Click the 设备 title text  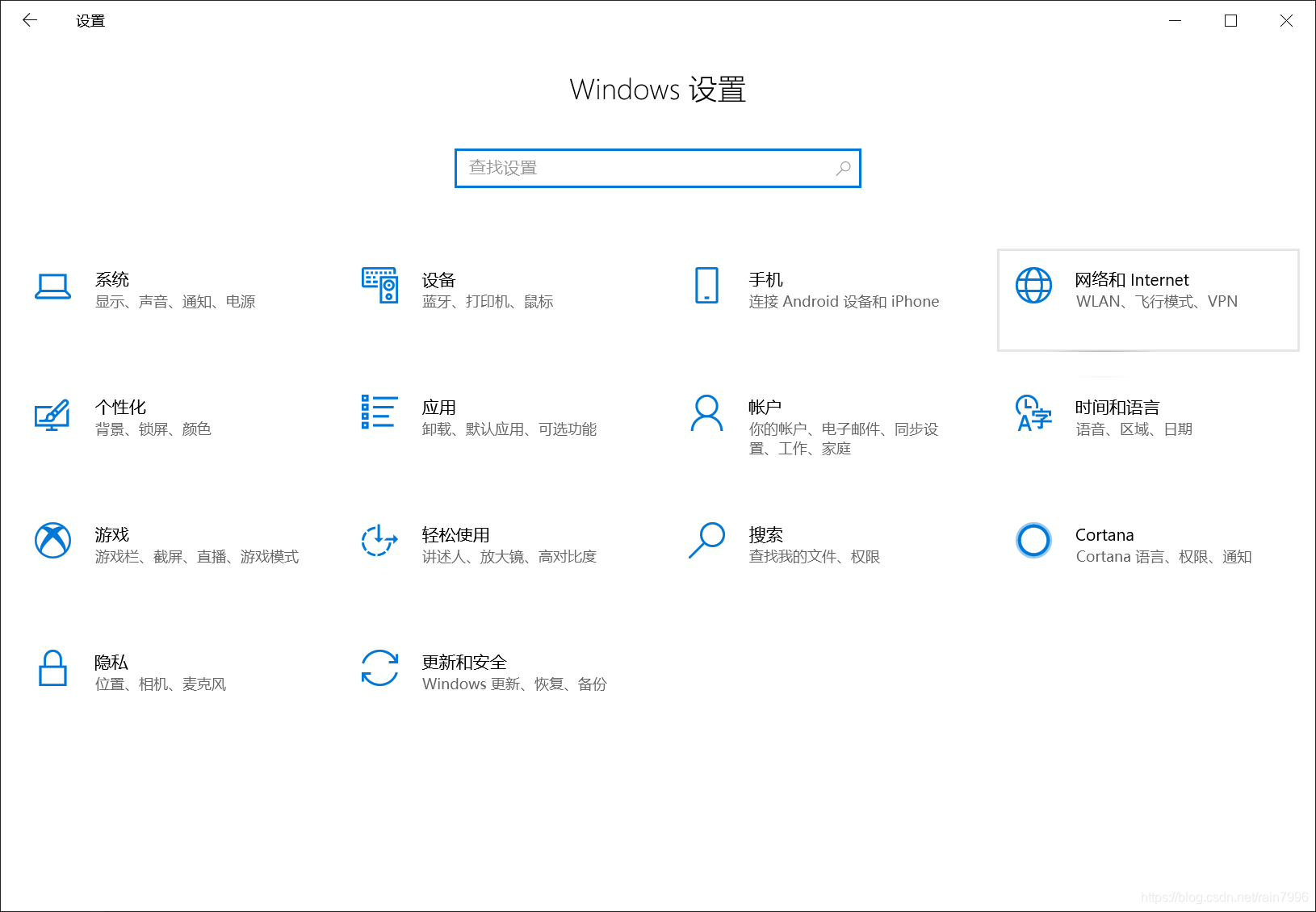(x=439, y=279)
